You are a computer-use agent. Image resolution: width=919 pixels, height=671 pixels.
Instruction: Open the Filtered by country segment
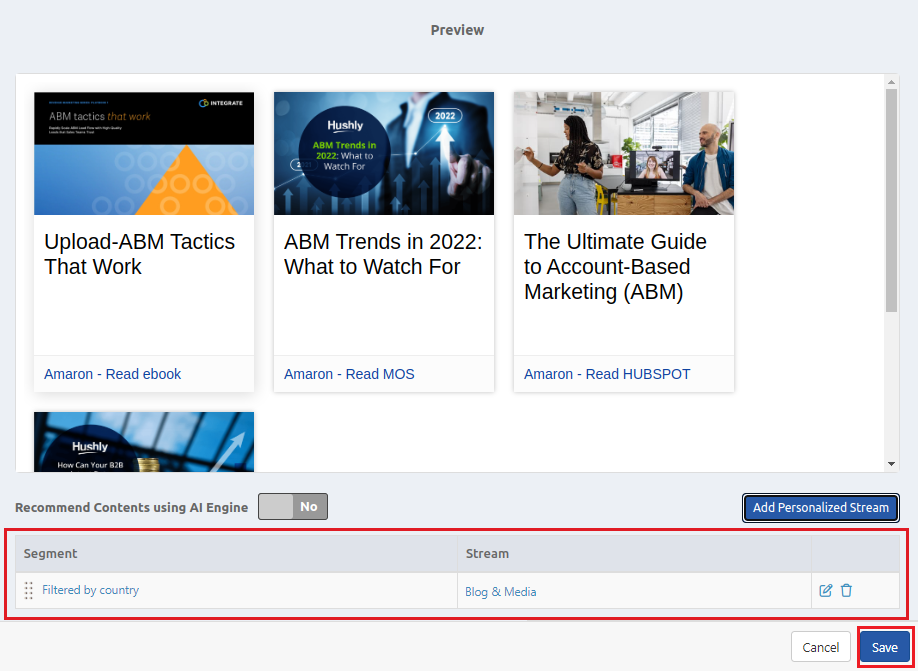90,590
